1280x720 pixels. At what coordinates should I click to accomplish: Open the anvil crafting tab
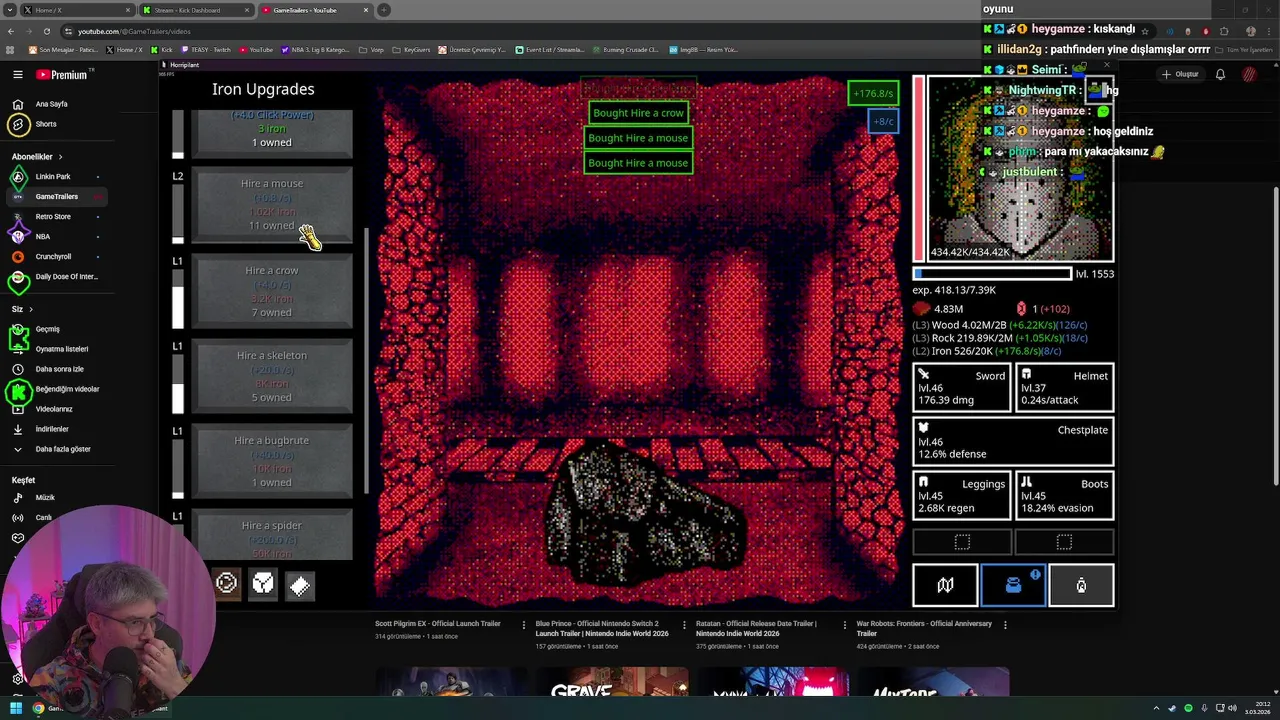pyautogui.click(x=1013, y=586)
